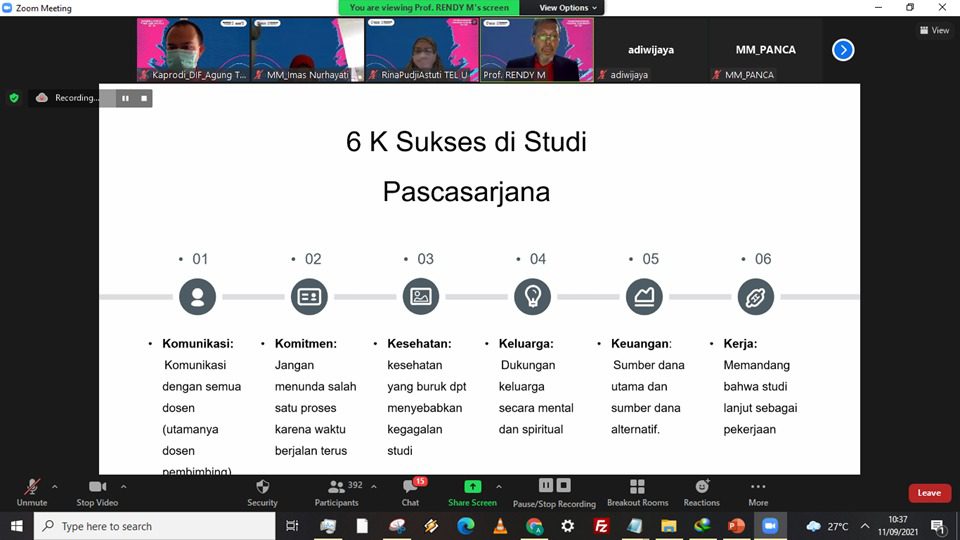Select Prof. RENDY M's video thumbnail
Image resolution: width=960 pixels, height=540 pixels.
[x=537, y=49]
